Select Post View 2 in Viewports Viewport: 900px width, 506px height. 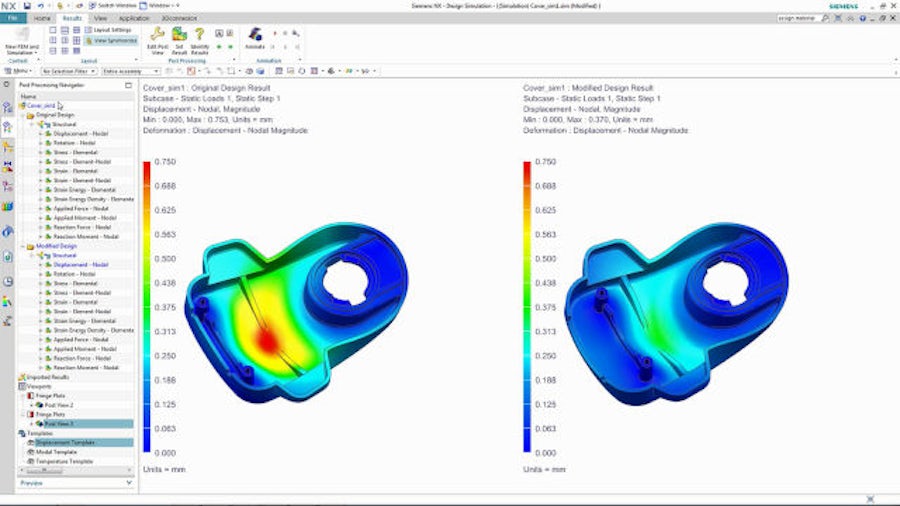pos(57,404)
